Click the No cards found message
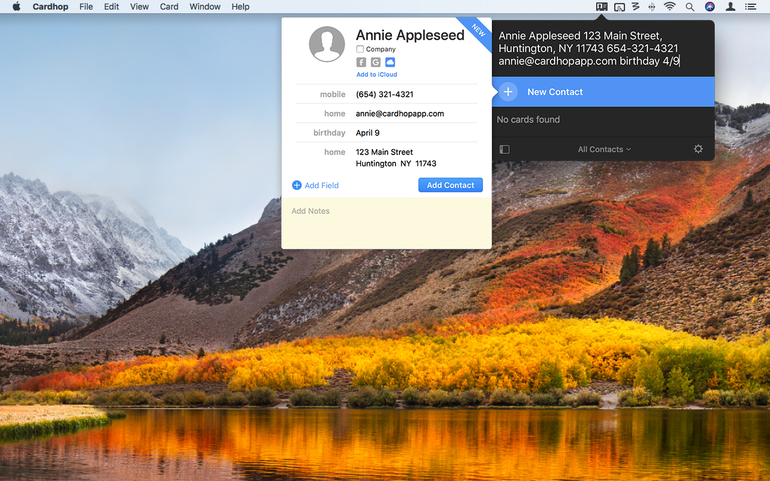The width and height of the screenshot is (770, 481). click(x=528, y=119)
